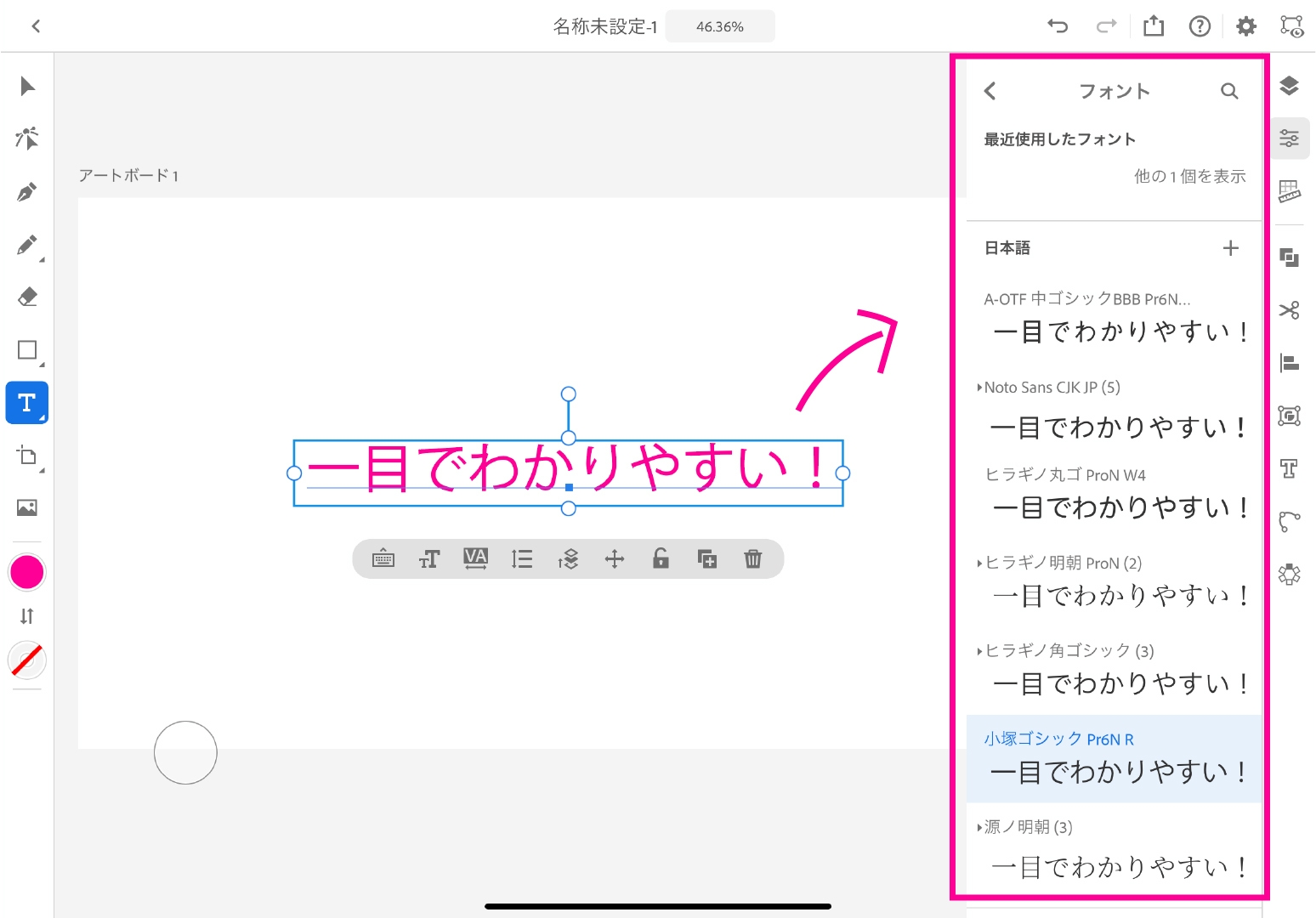Screen dimensions: 1316x918
Task: Open the scissors cut tool panel
Action: pos(1289,310)
